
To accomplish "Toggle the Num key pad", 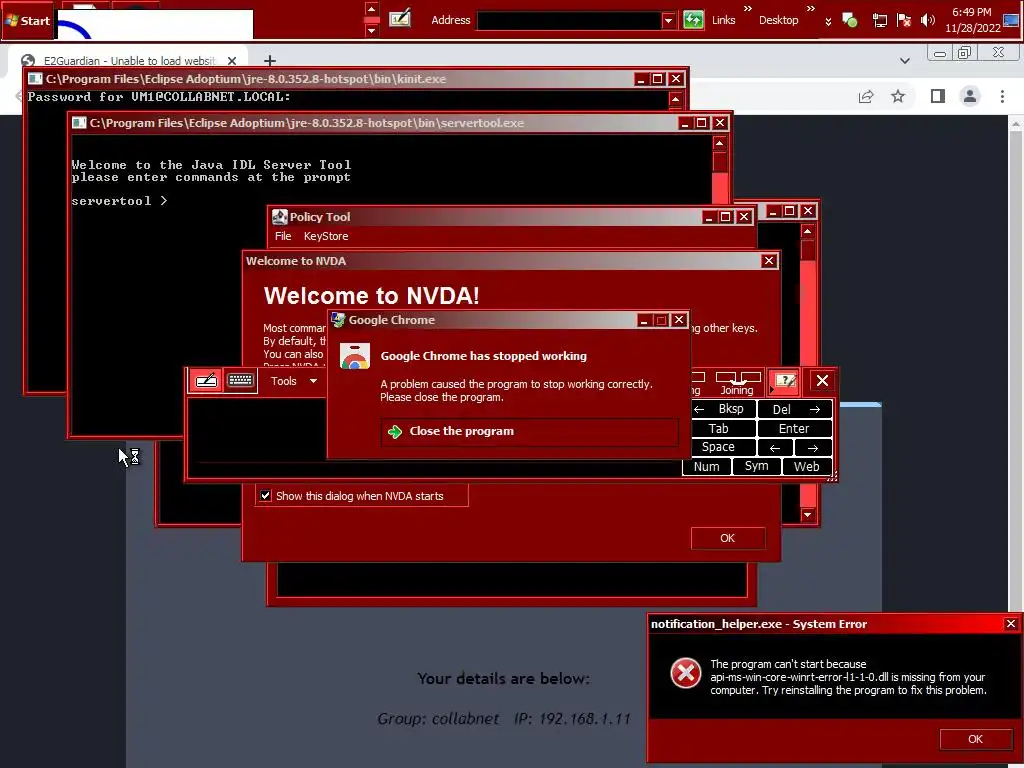I will tap(707, 466).
